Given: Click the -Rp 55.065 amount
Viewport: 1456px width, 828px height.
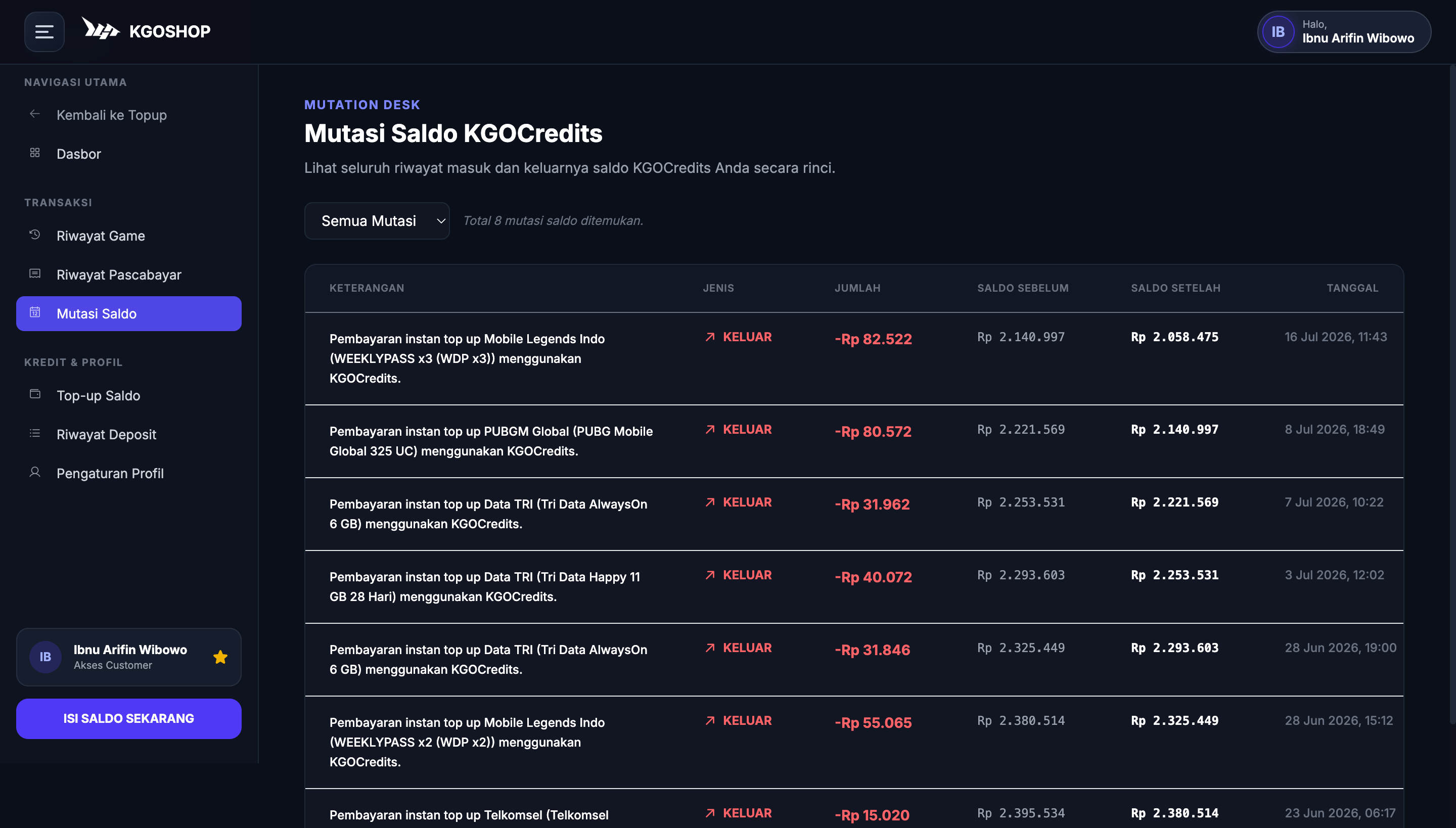Looking at the screenshot, I should pyautogui.click(x=873, y=723).
